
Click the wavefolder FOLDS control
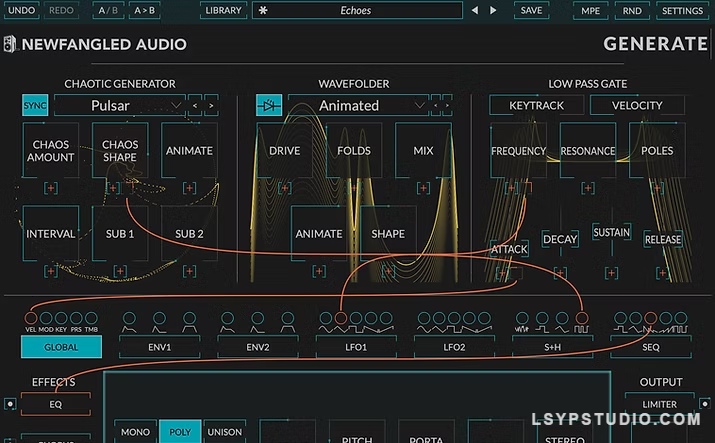point(354,150)
